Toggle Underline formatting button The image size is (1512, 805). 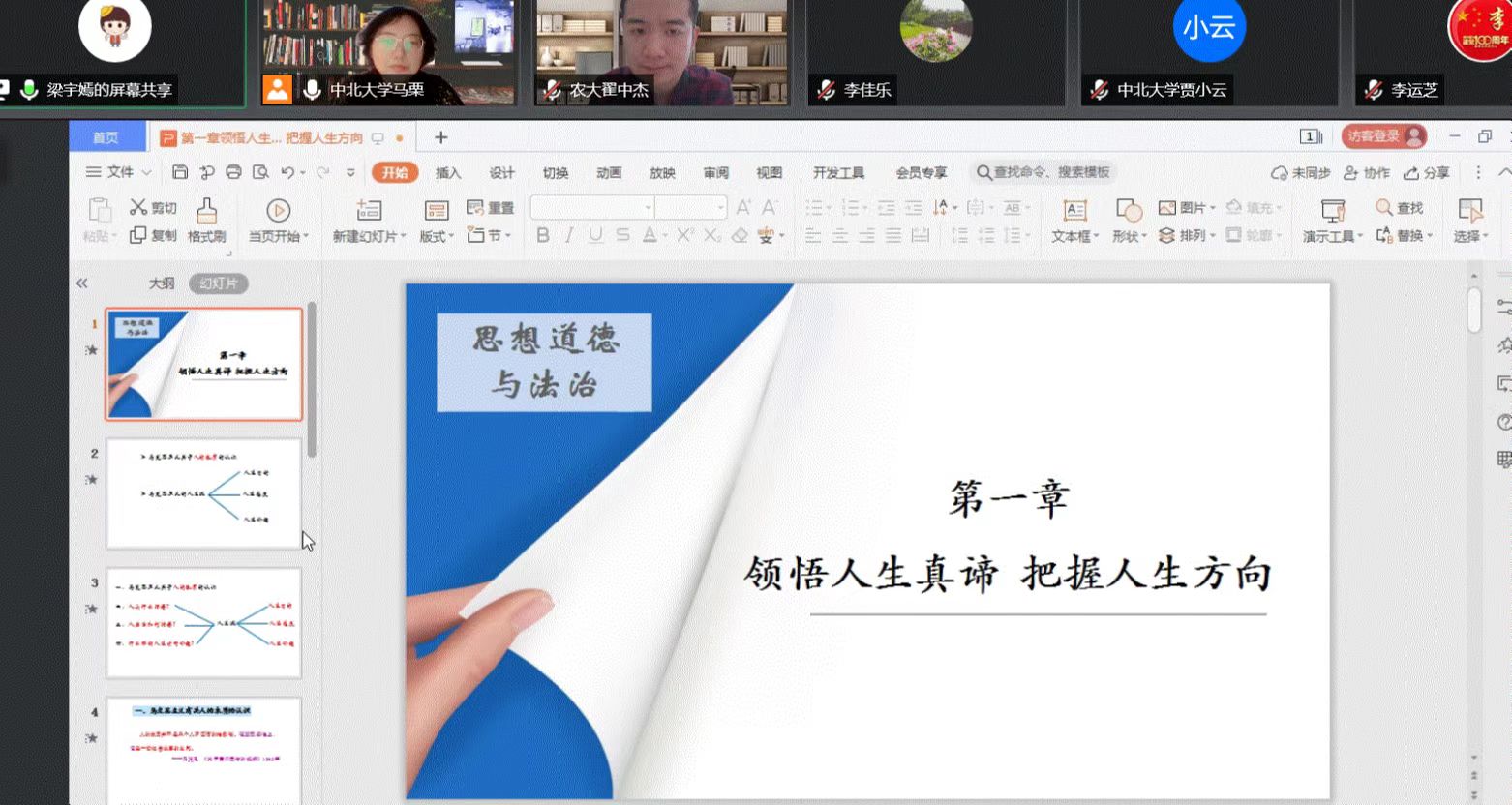pos(595,235)
